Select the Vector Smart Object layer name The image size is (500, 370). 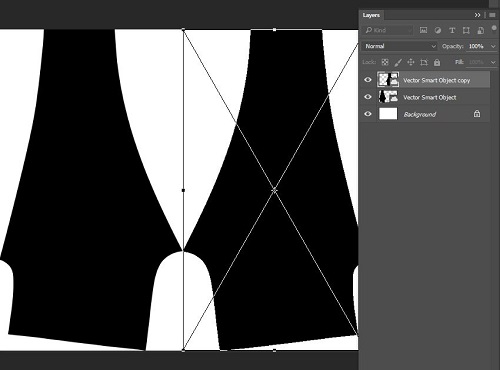pyautogui.click(x=430, y=97)
